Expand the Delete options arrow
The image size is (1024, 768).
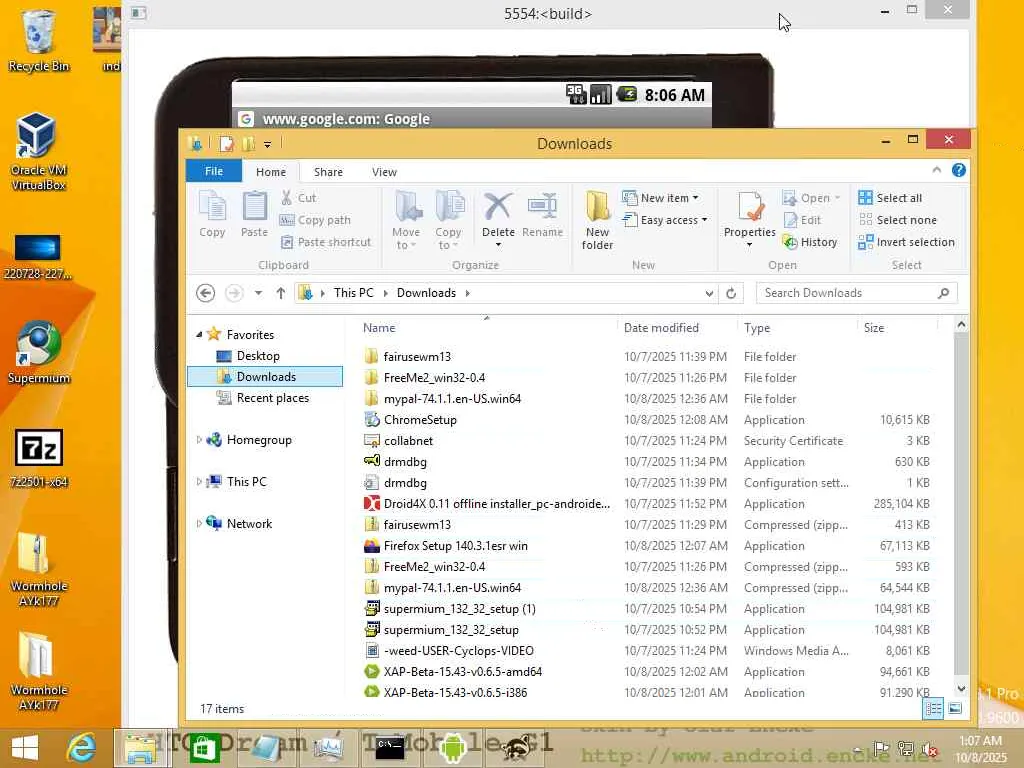(498, 245)
